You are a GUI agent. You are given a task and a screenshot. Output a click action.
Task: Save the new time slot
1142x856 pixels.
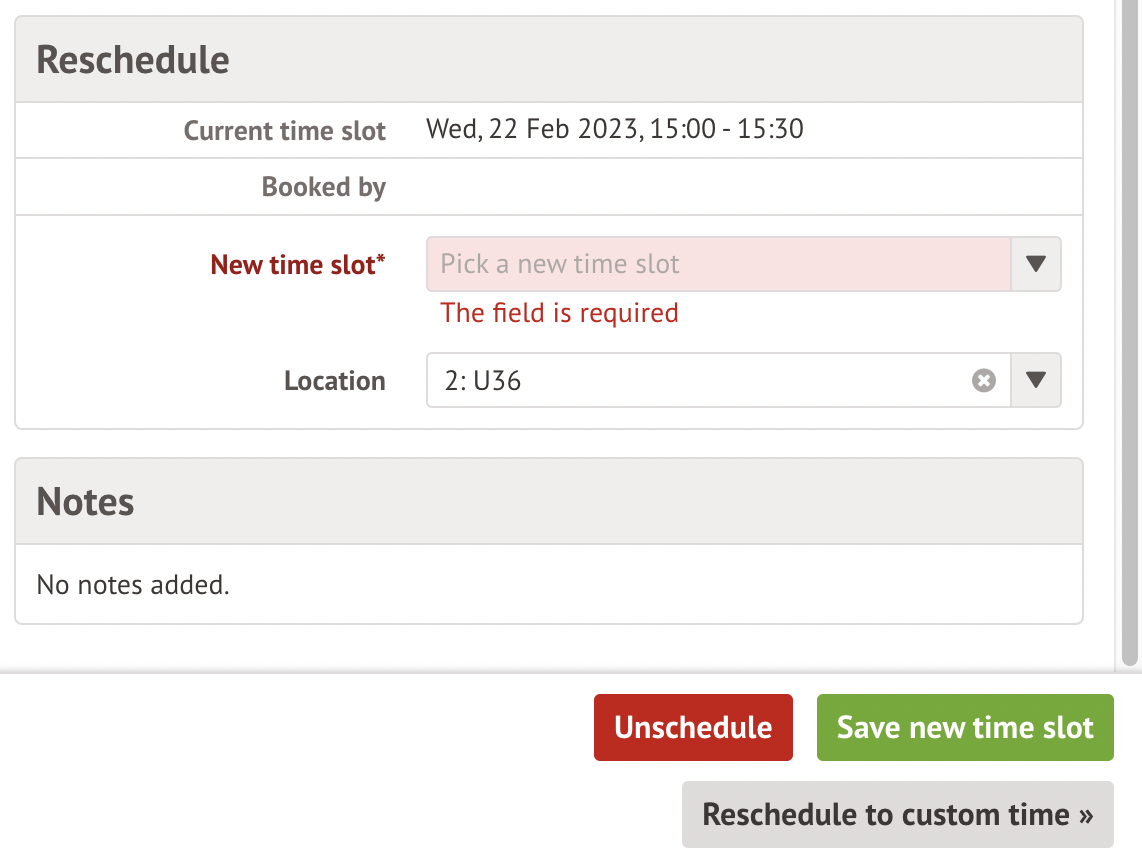(x=965, y=727)
